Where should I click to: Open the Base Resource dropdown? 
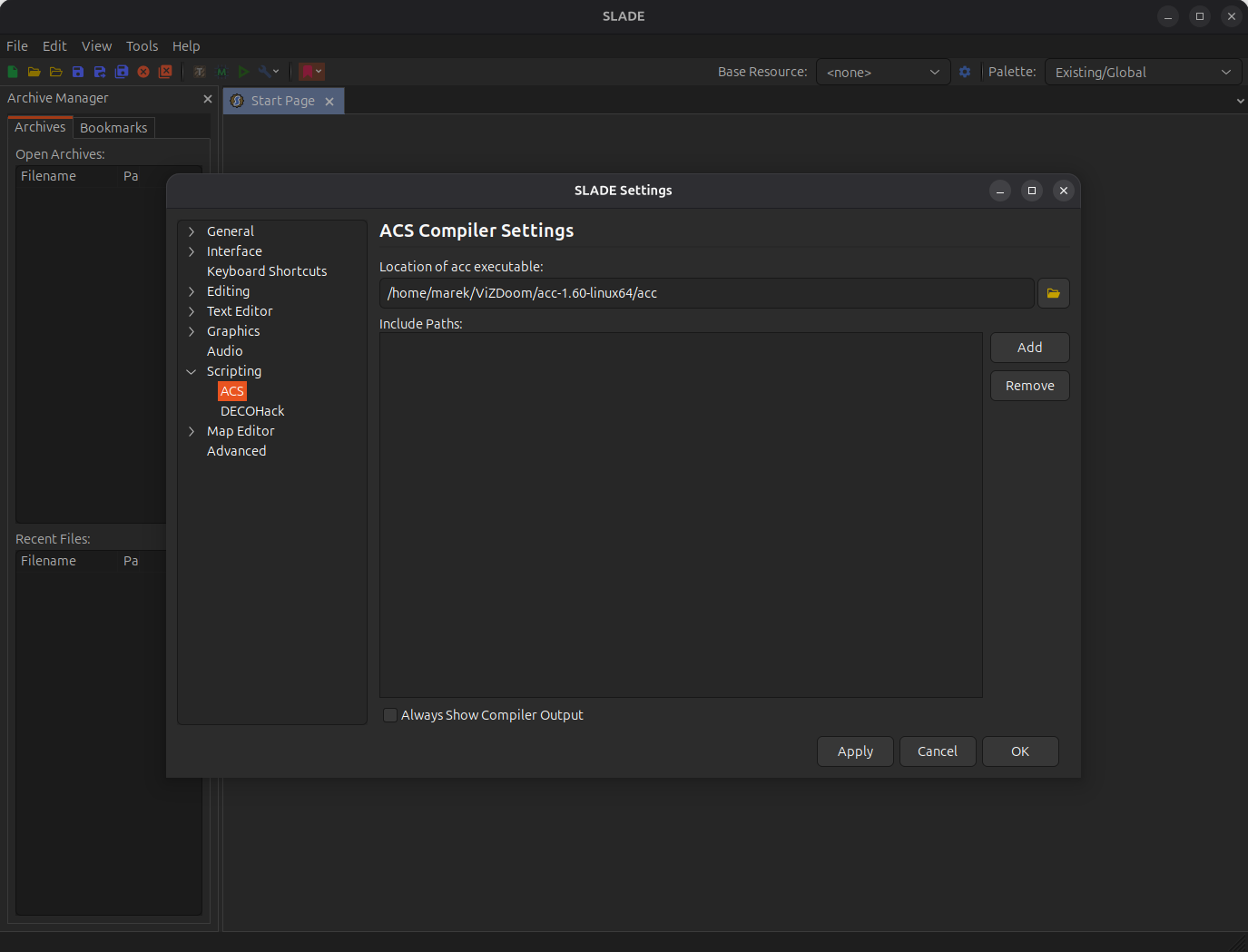882,72
